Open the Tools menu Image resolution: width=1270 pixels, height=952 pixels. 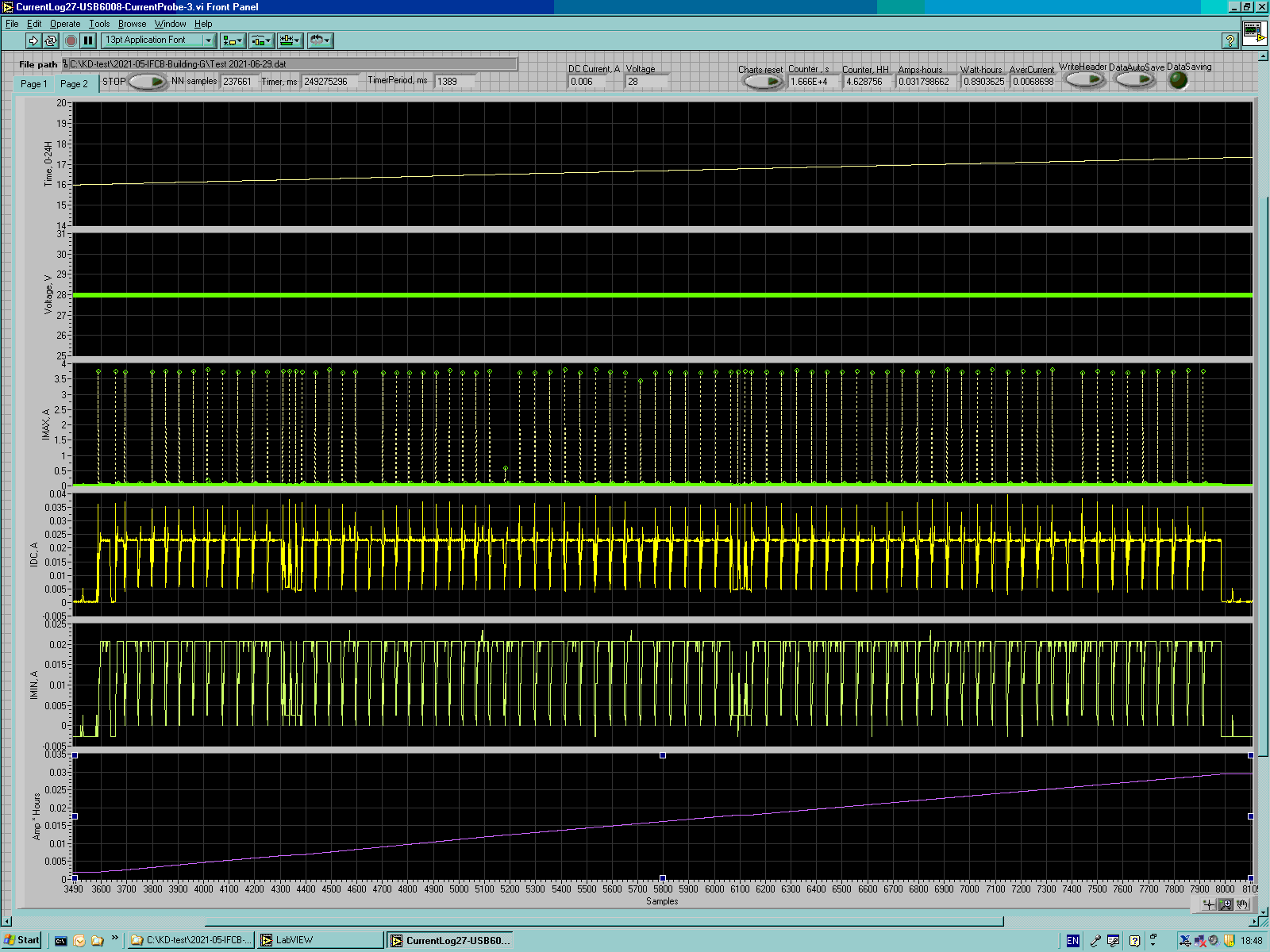99,24
